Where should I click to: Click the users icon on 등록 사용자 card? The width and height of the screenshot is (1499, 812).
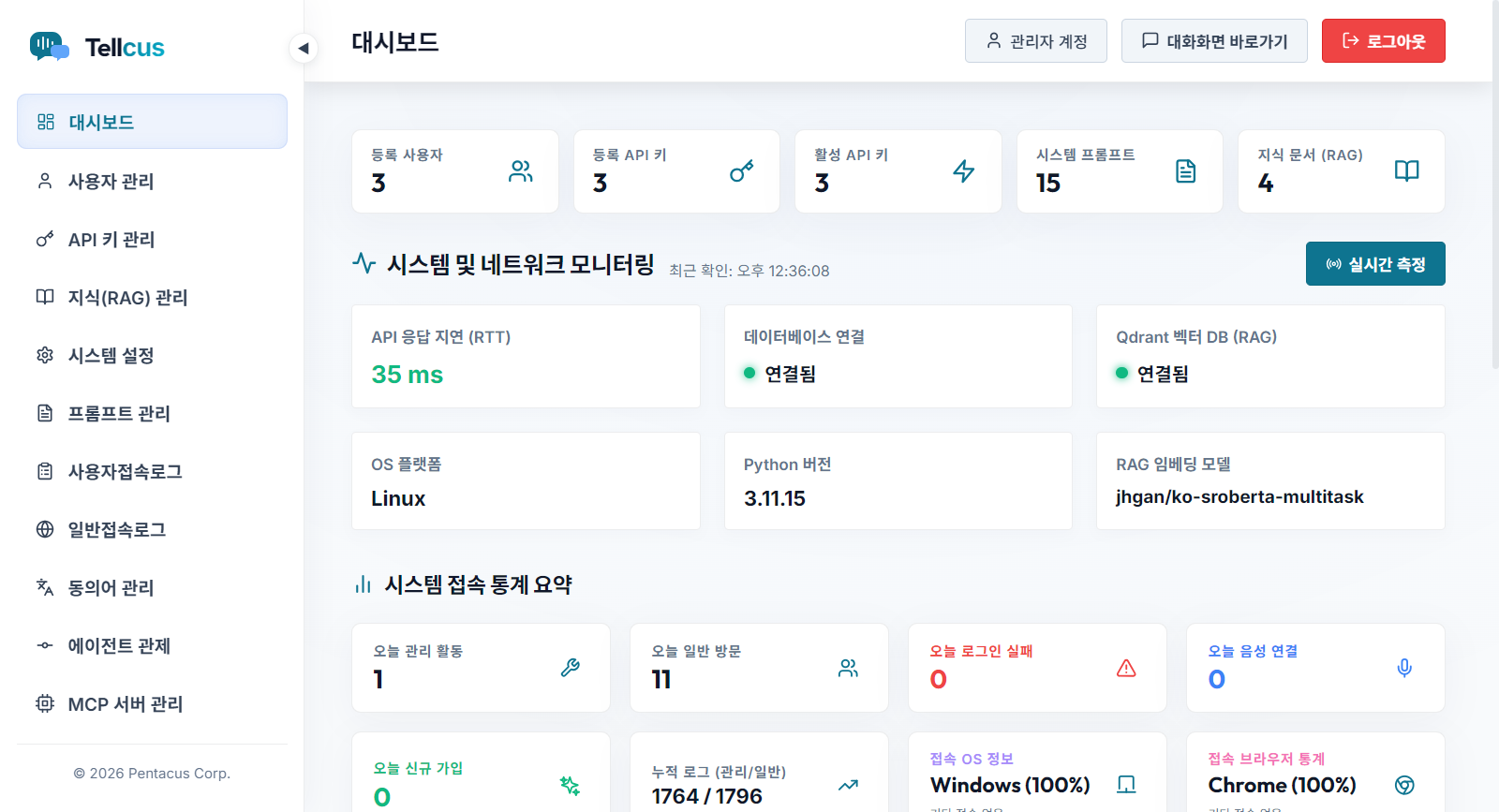[521, 171]
